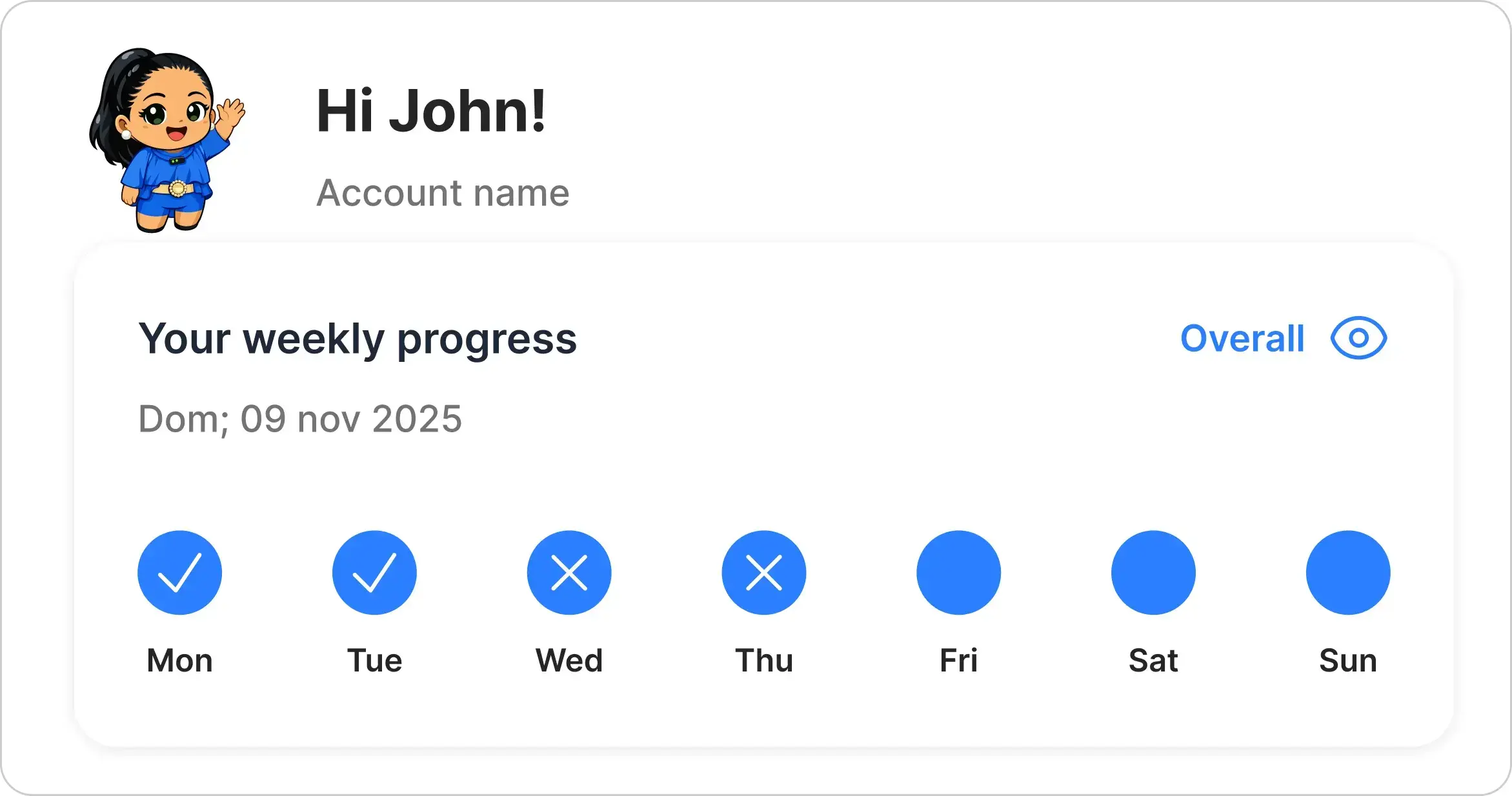Viewport: 1512px width, 796px height.
Task: Select Thursday's X-marked circle
Action: 764,573
